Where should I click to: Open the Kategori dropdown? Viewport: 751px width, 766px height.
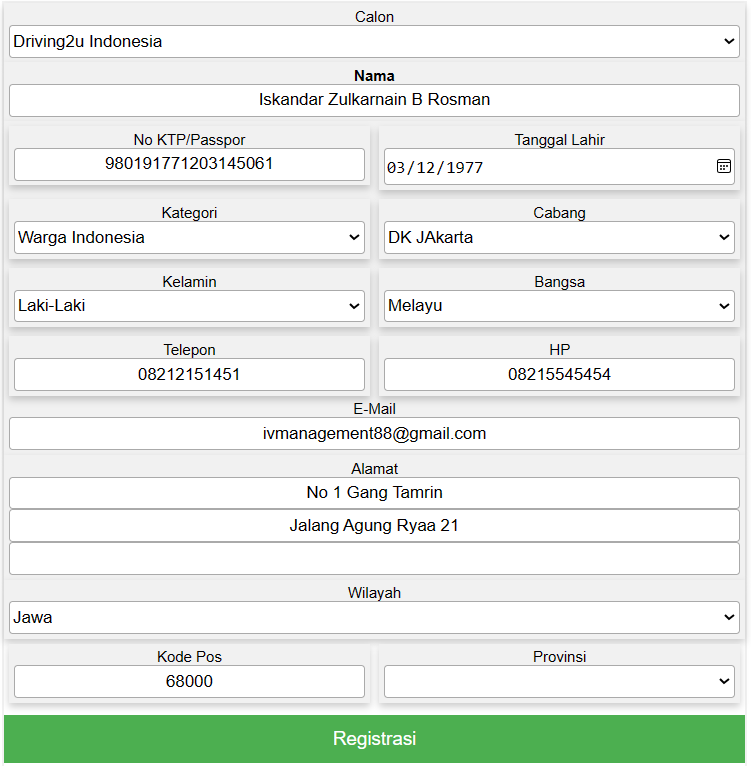click(189, 238)
